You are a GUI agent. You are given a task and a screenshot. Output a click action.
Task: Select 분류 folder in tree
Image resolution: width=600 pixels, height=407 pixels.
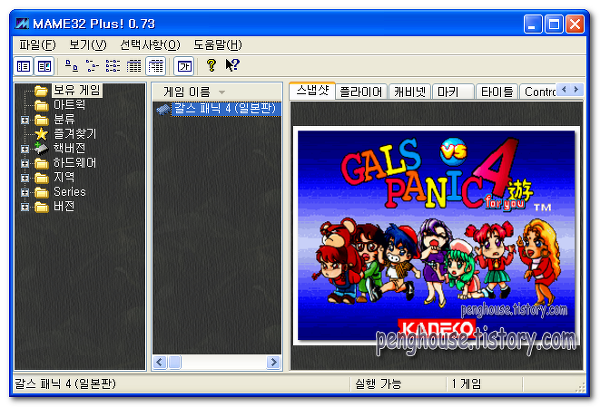(64, 119)
